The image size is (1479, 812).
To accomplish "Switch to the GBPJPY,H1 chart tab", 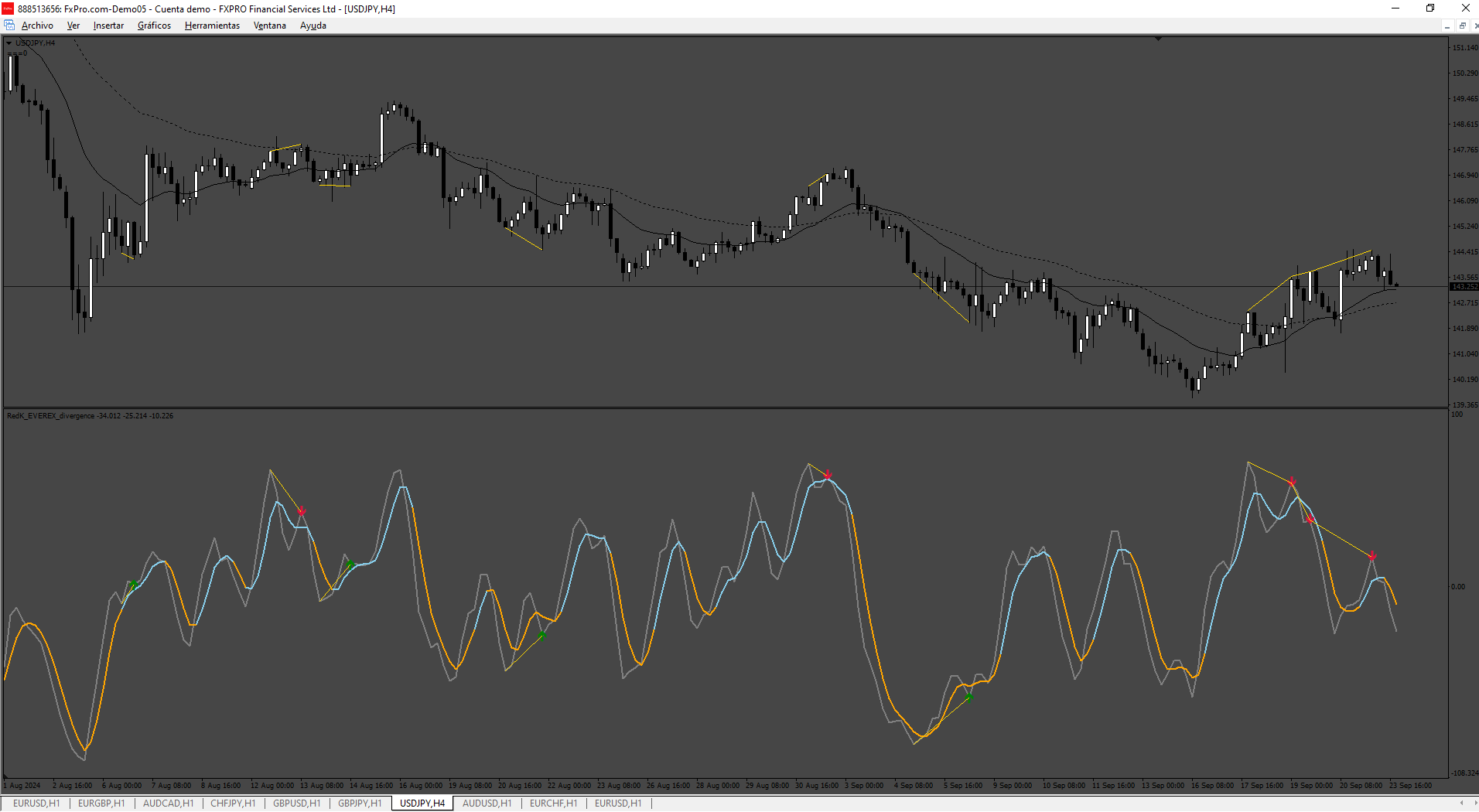I will point(360,803).
